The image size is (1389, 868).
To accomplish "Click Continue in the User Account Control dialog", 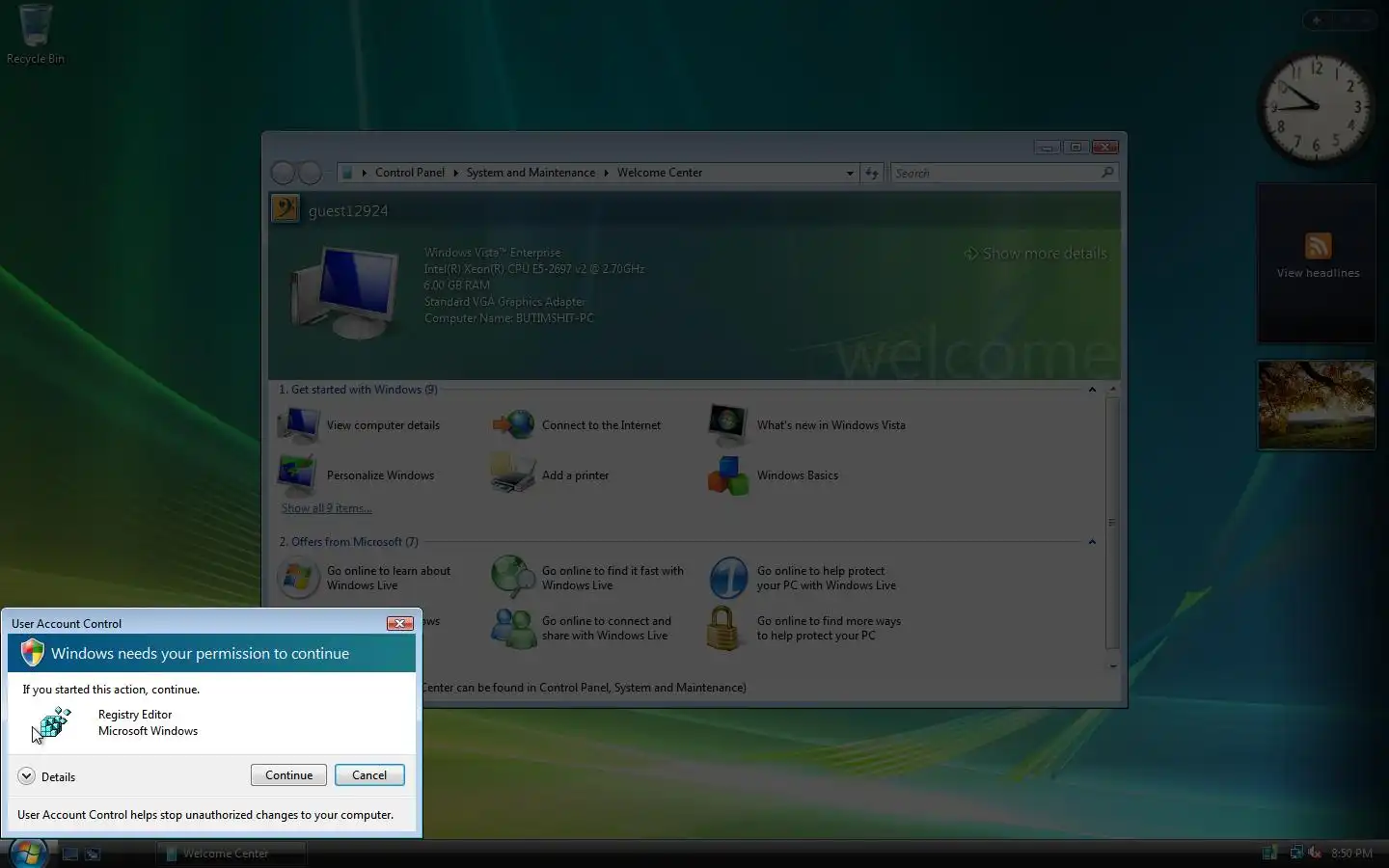I will coord(288,775).
